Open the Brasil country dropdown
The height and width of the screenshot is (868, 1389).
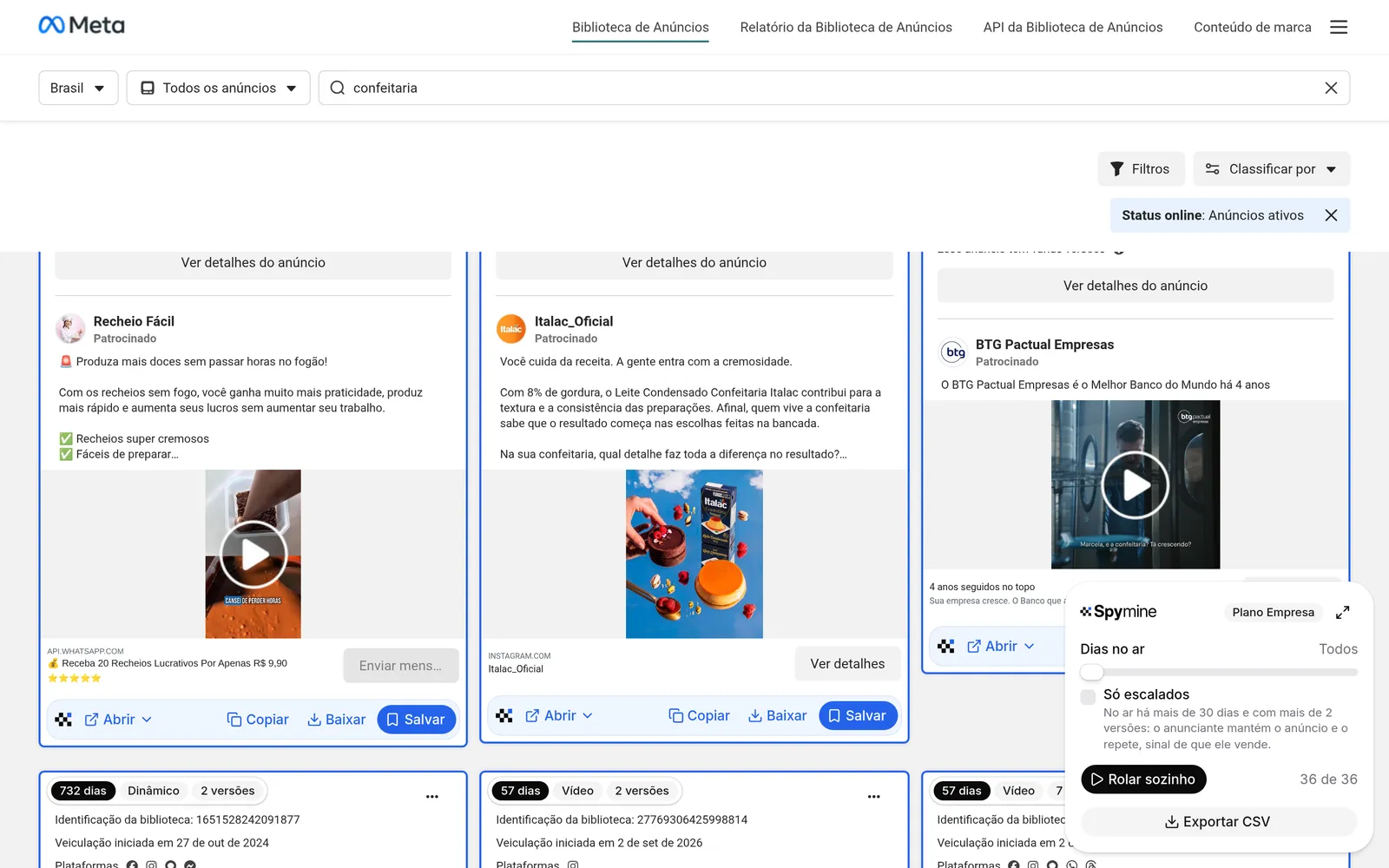78,88
